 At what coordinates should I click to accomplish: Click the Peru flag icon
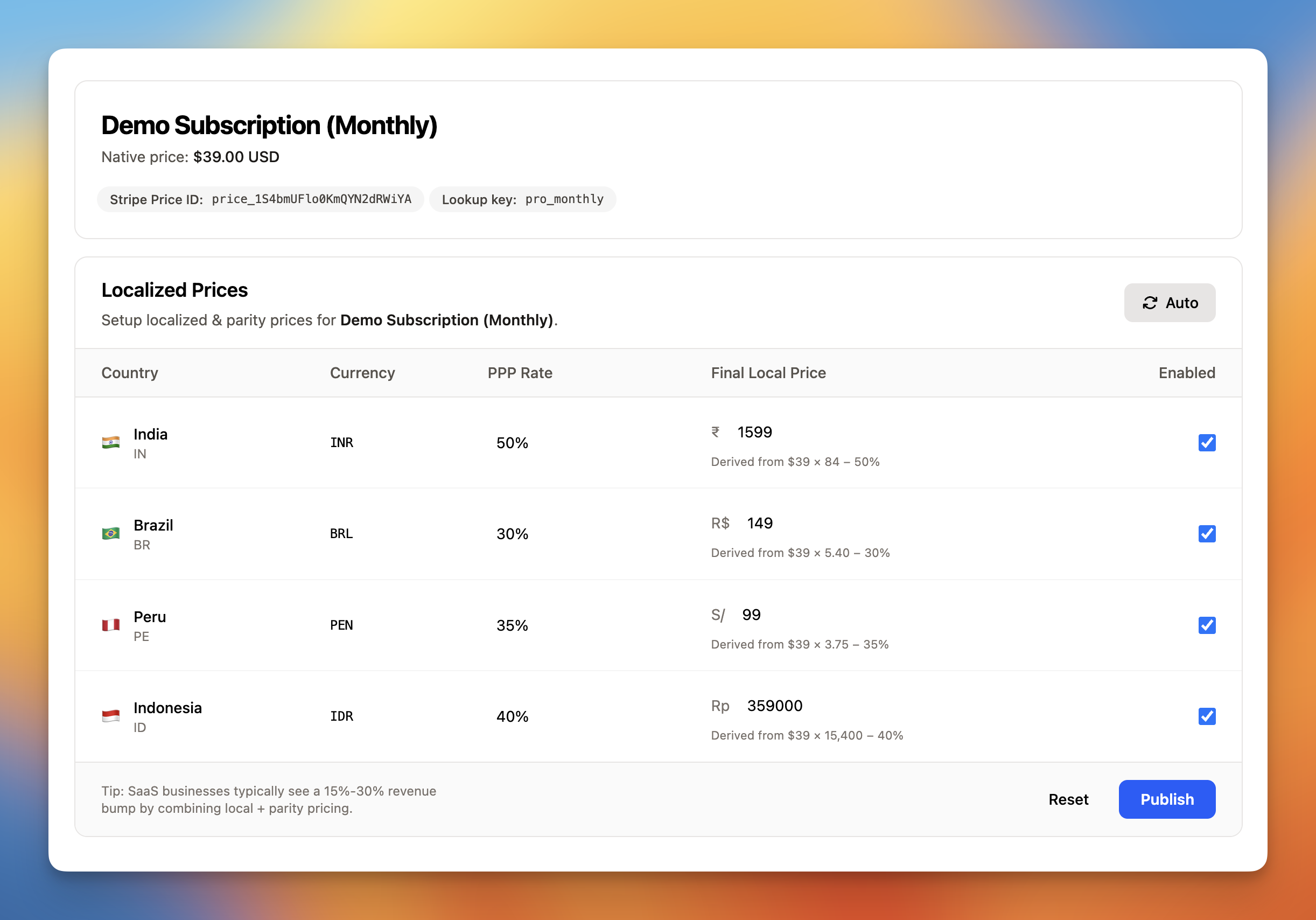click(110, 625)
